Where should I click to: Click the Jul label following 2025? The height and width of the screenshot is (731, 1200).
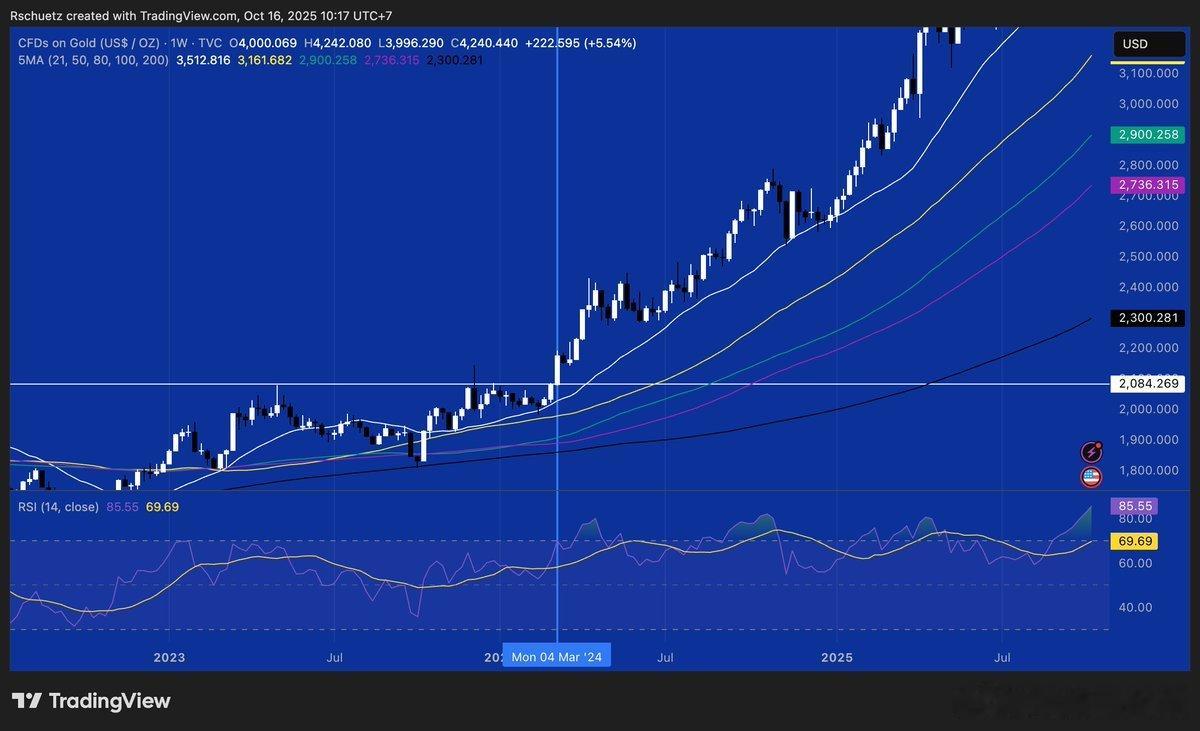1001,658
